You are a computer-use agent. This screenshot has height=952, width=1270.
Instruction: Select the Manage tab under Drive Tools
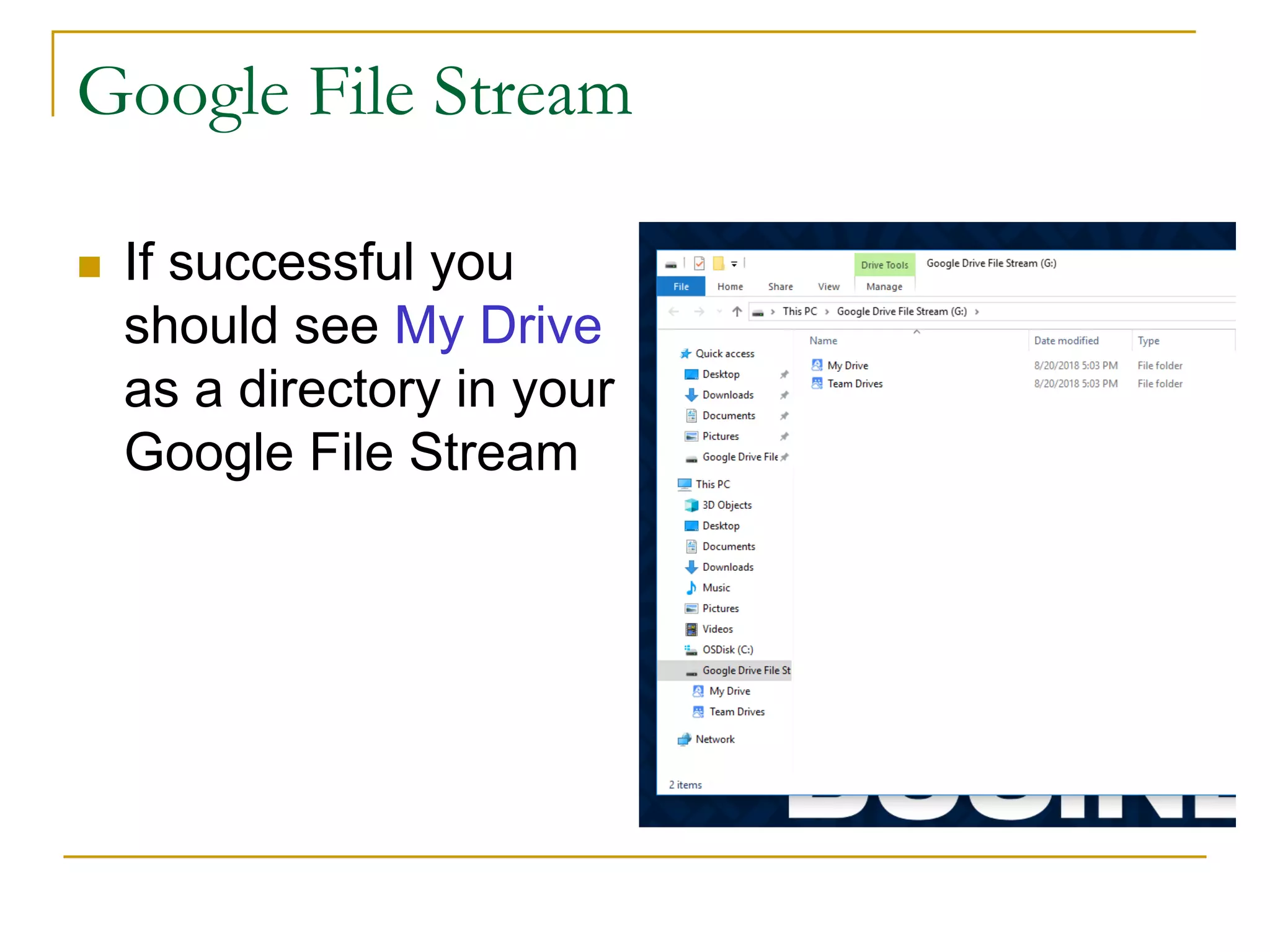[x=884, y=286]
